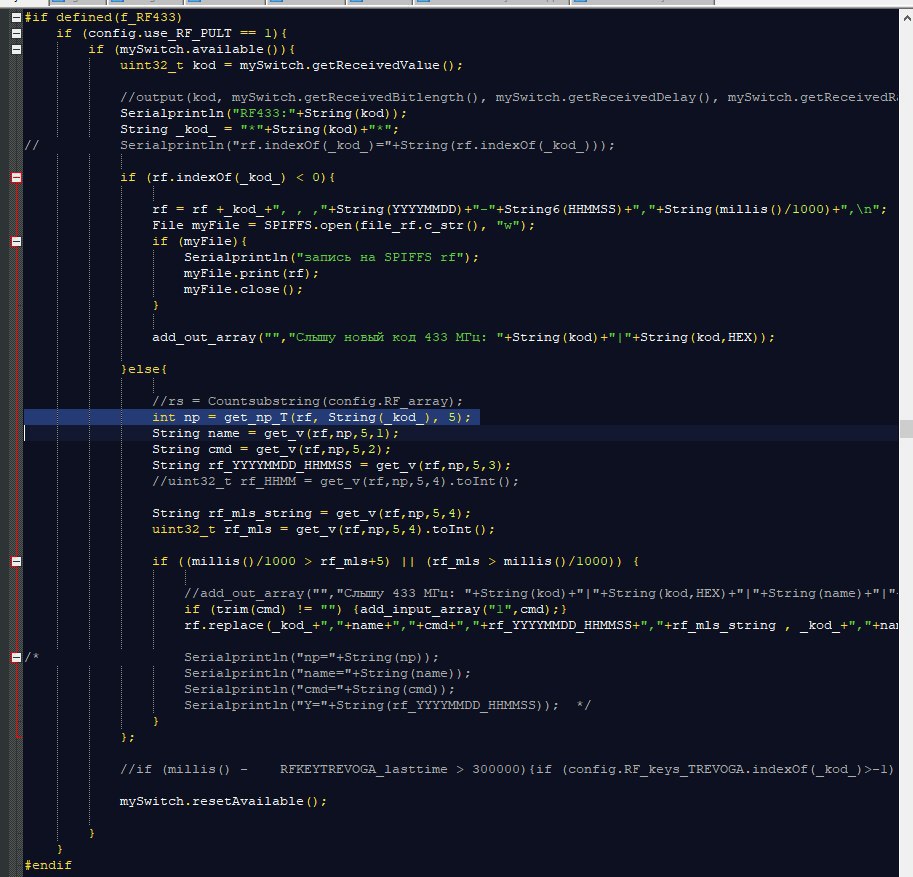Click the '#endif' directive line

point(48,865)
